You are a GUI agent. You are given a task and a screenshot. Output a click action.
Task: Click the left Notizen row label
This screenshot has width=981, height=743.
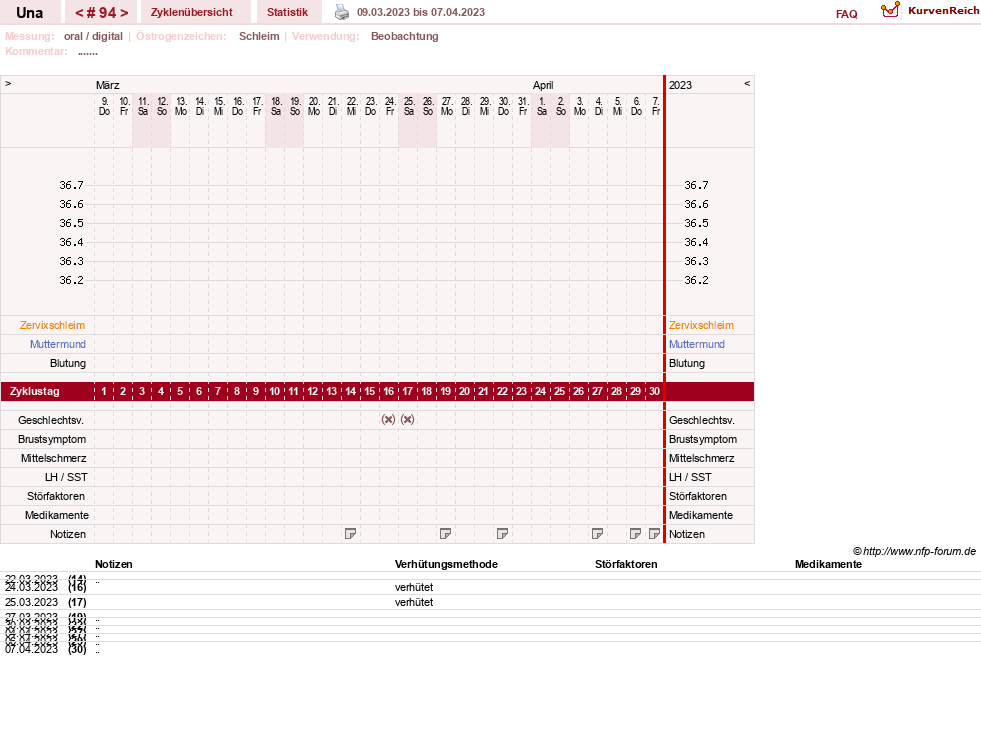coord(68,534)
